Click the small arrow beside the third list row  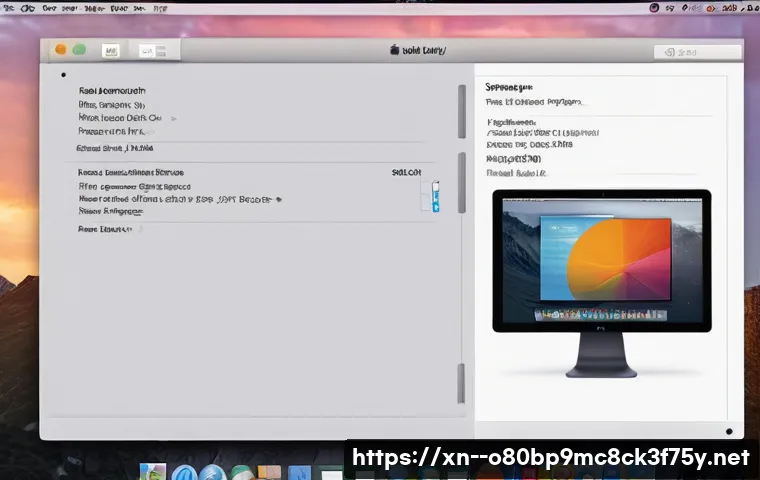pos(174,118)
